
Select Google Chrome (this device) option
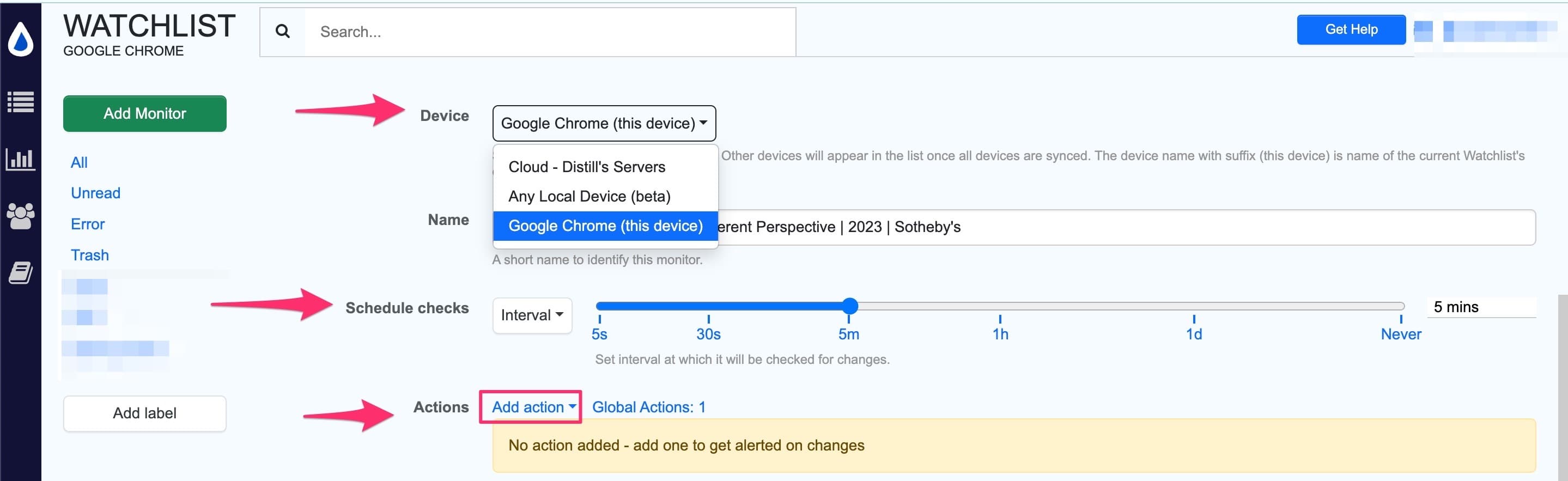point(605,226)
